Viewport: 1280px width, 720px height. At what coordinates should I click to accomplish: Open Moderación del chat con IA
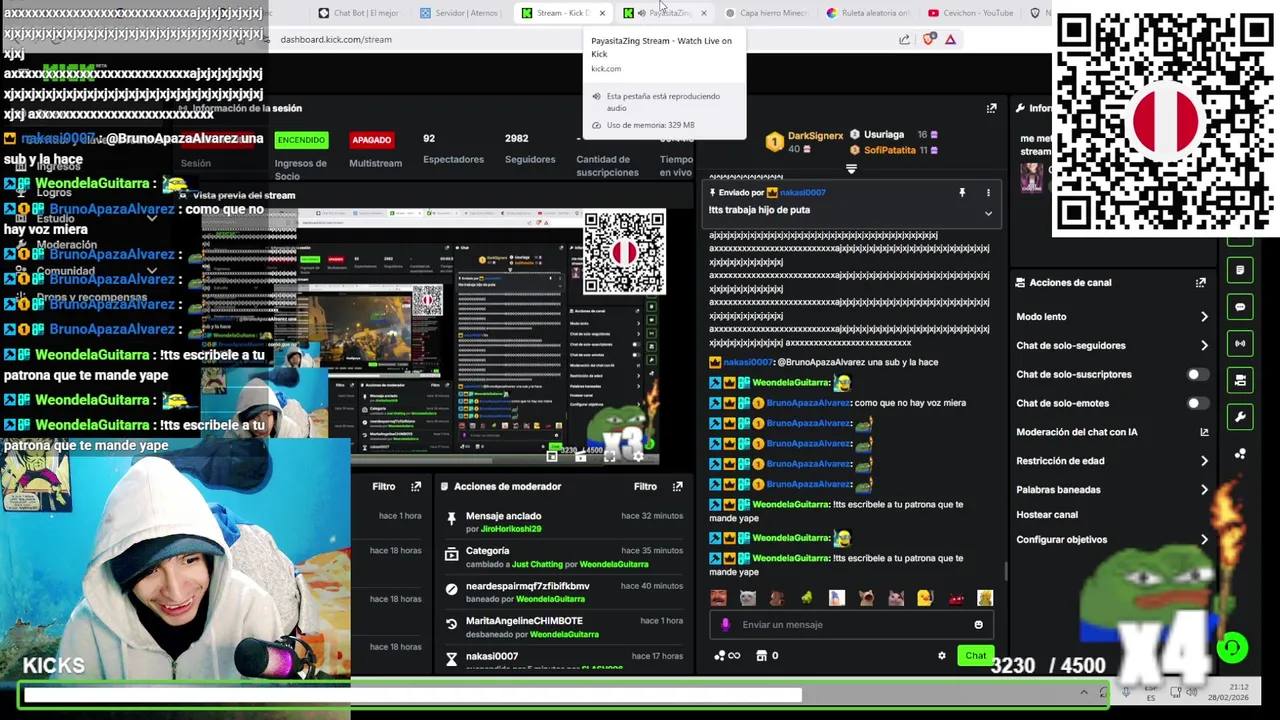1112,432
